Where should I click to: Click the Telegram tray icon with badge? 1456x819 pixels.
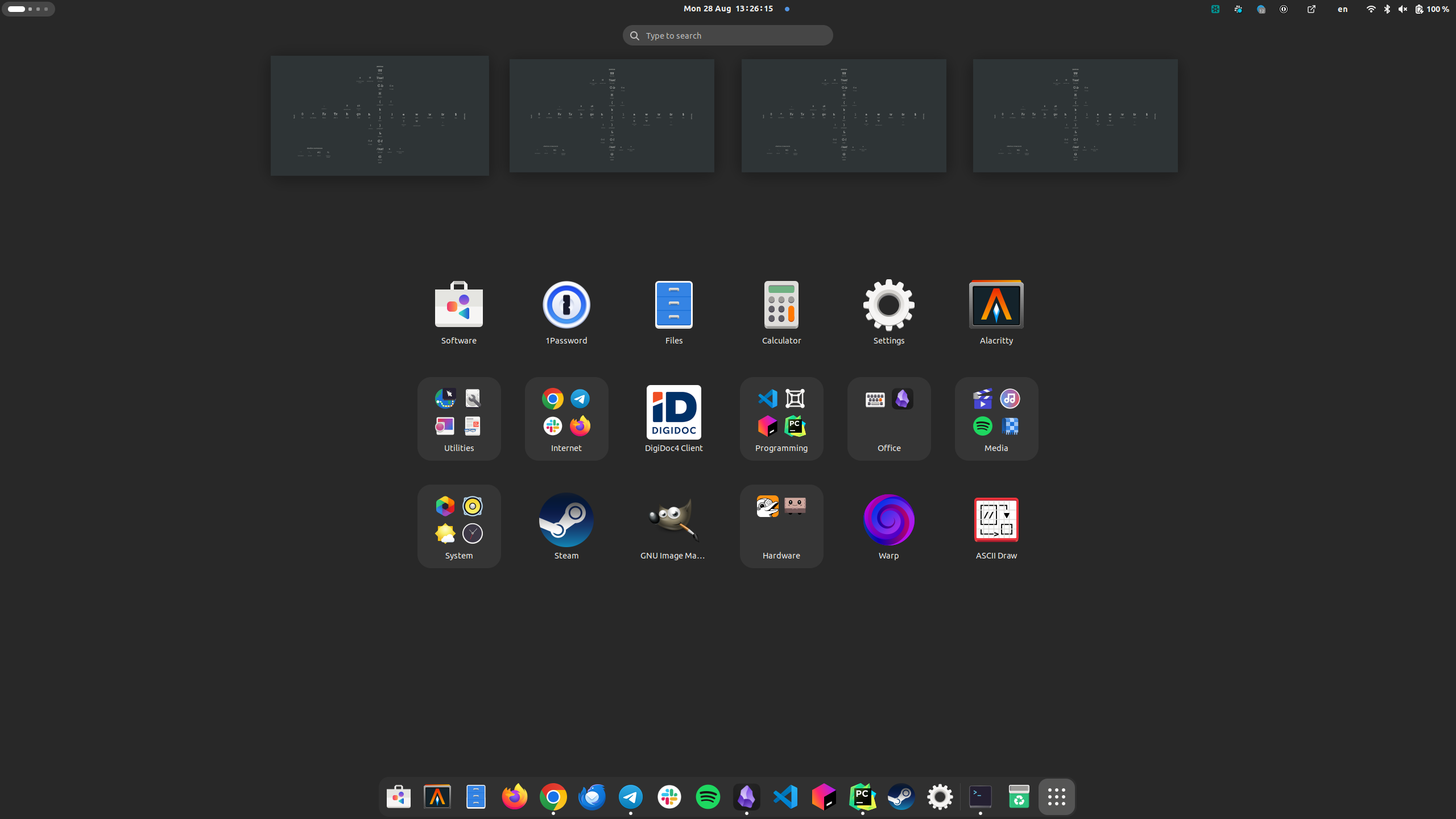[1261, 9]
